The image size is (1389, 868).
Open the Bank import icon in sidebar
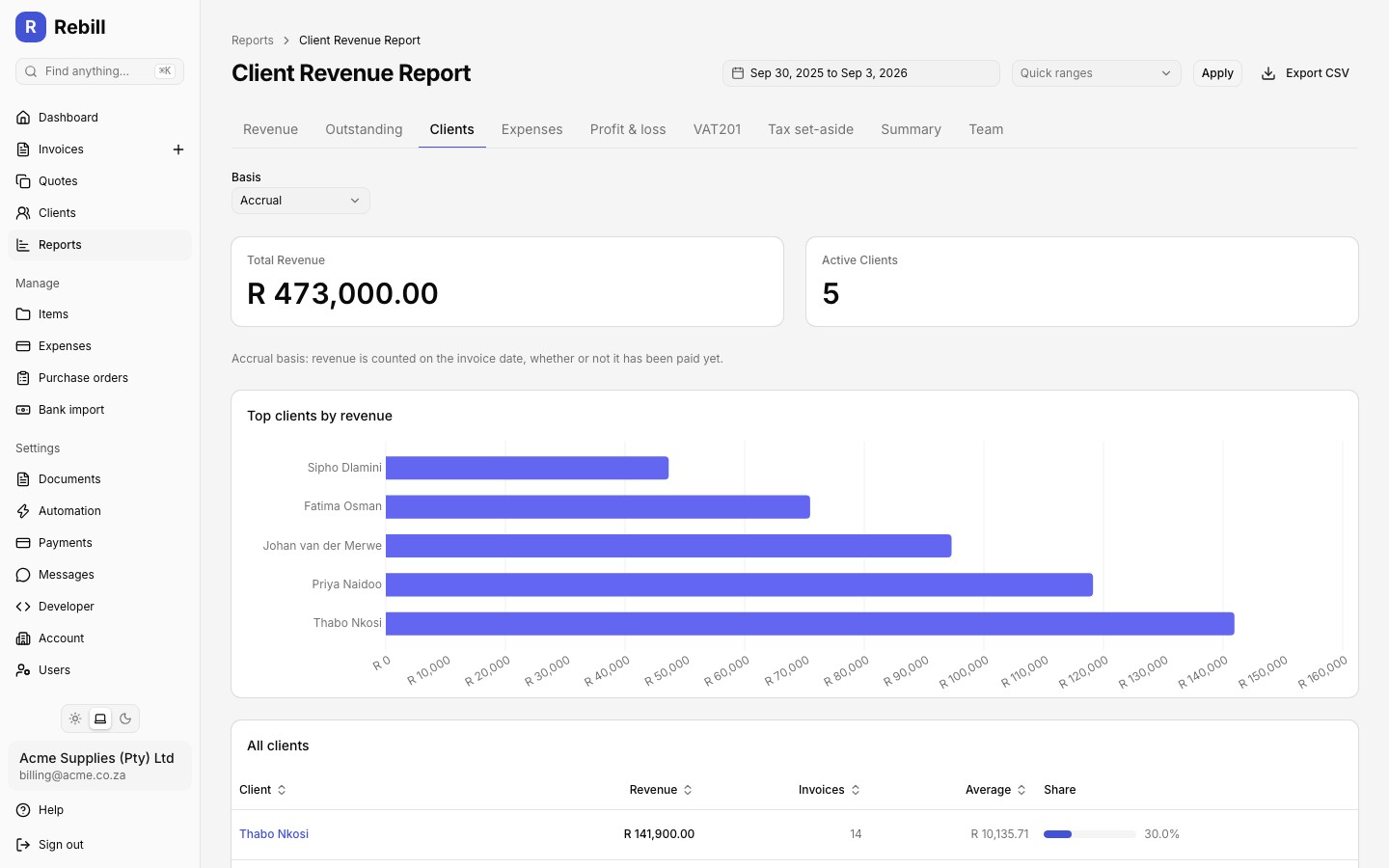pyautogui.click(x=23, y=410)
